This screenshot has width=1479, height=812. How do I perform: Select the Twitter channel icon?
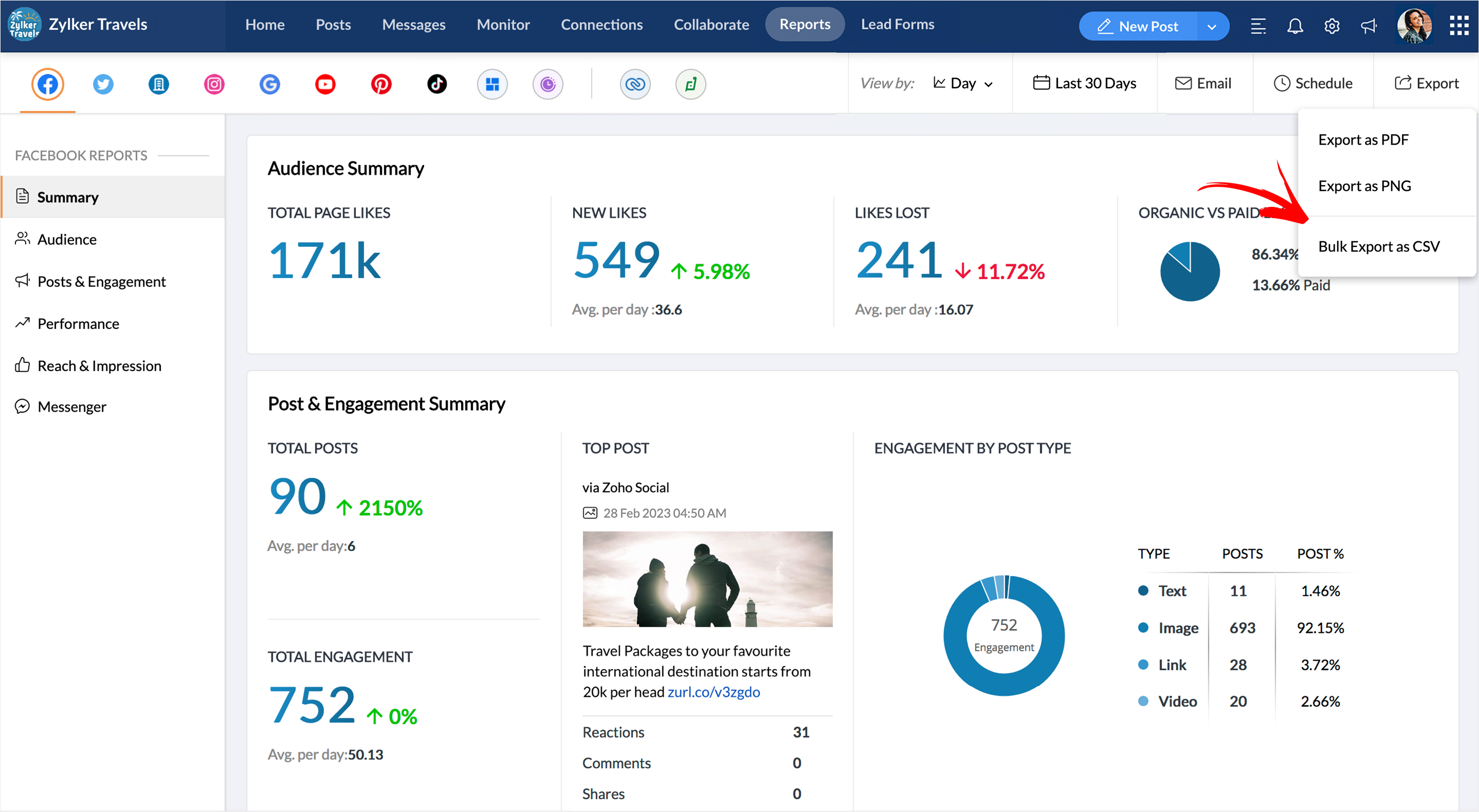click(103, 84)
